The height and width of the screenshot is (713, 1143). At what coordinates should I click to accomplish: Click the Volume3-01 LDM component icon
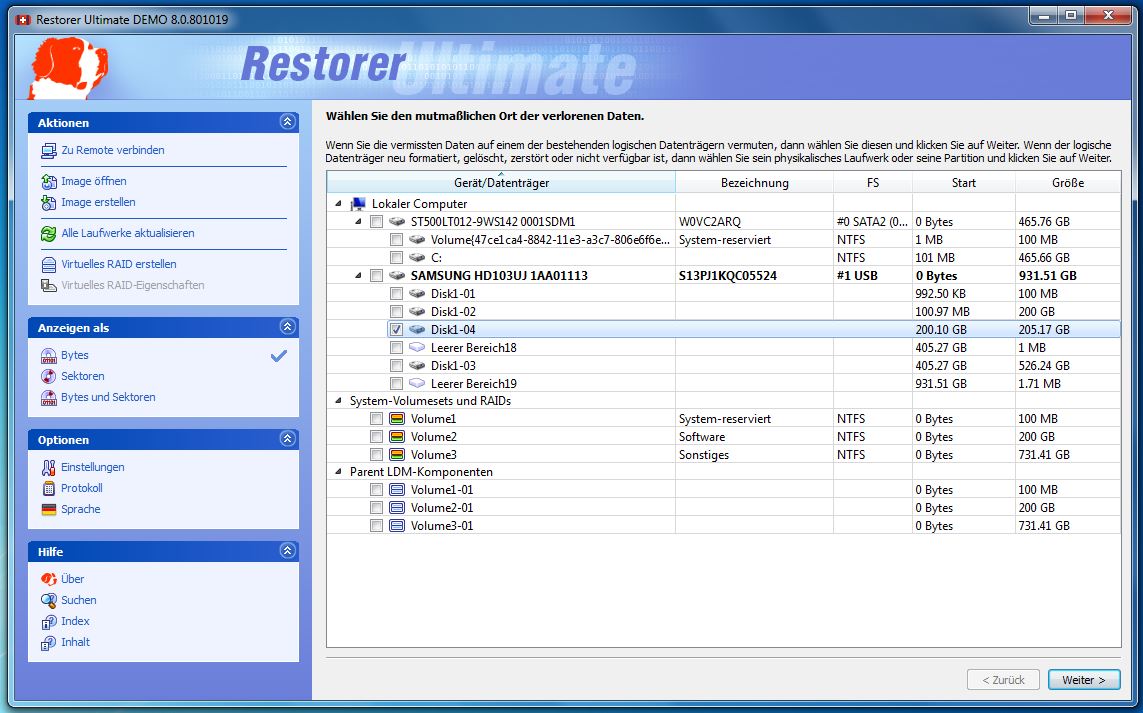397,526
